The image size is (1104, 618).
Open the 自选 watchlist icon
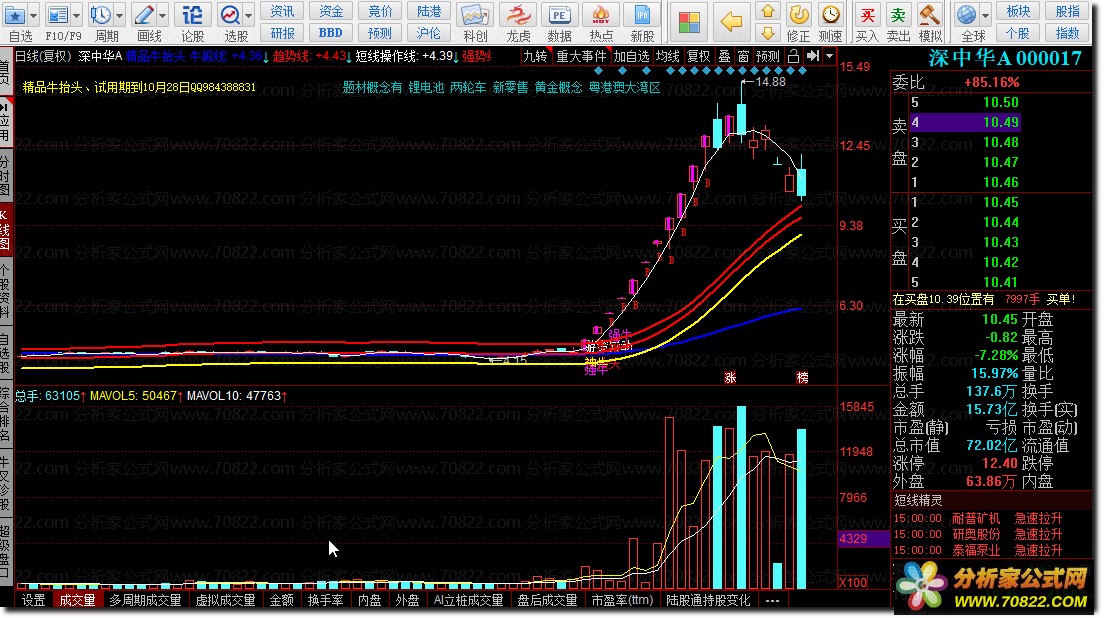[x=15, y=14]
